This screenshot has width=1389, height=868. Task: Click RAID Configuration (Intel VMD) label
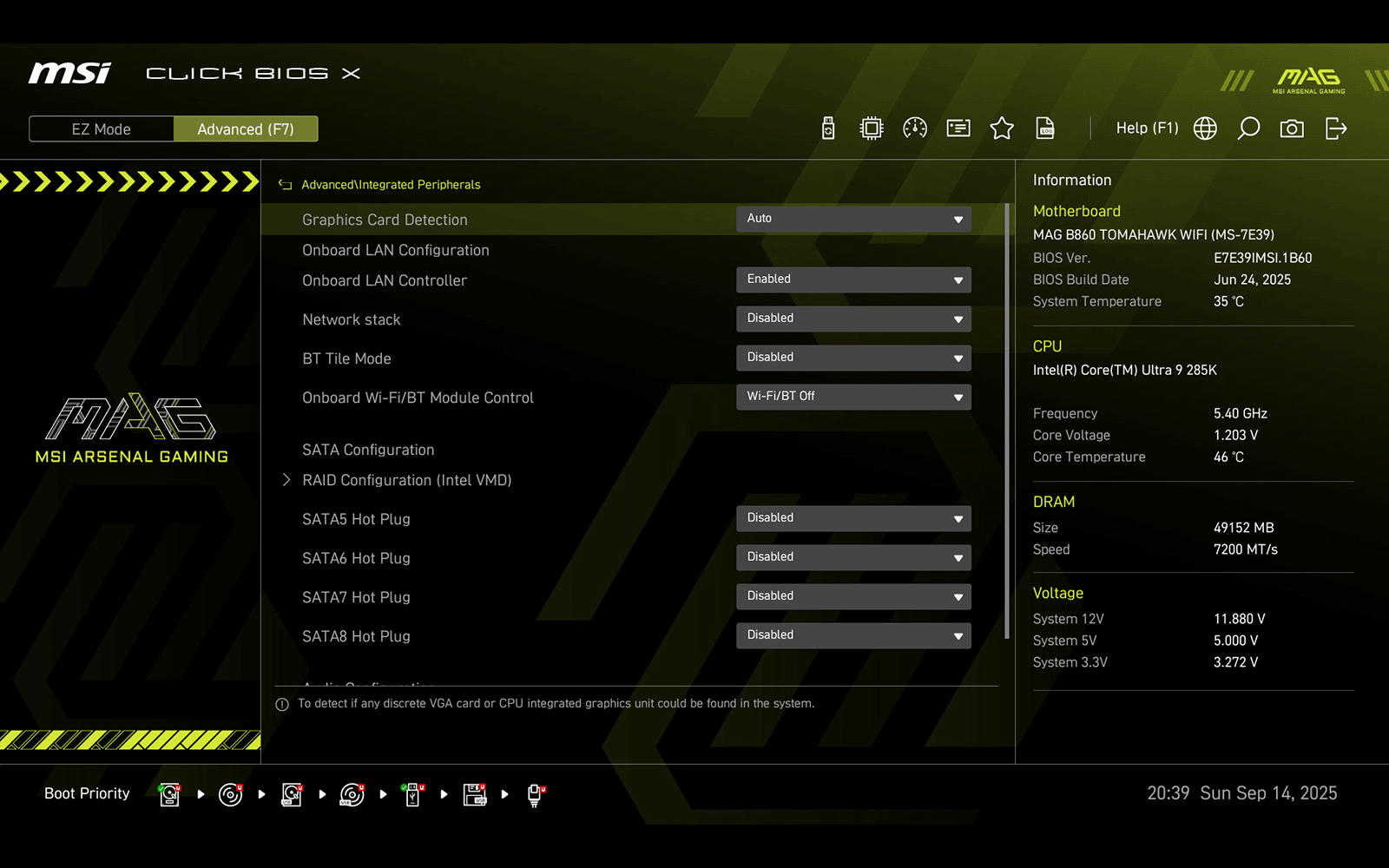[x=407, y=481]
